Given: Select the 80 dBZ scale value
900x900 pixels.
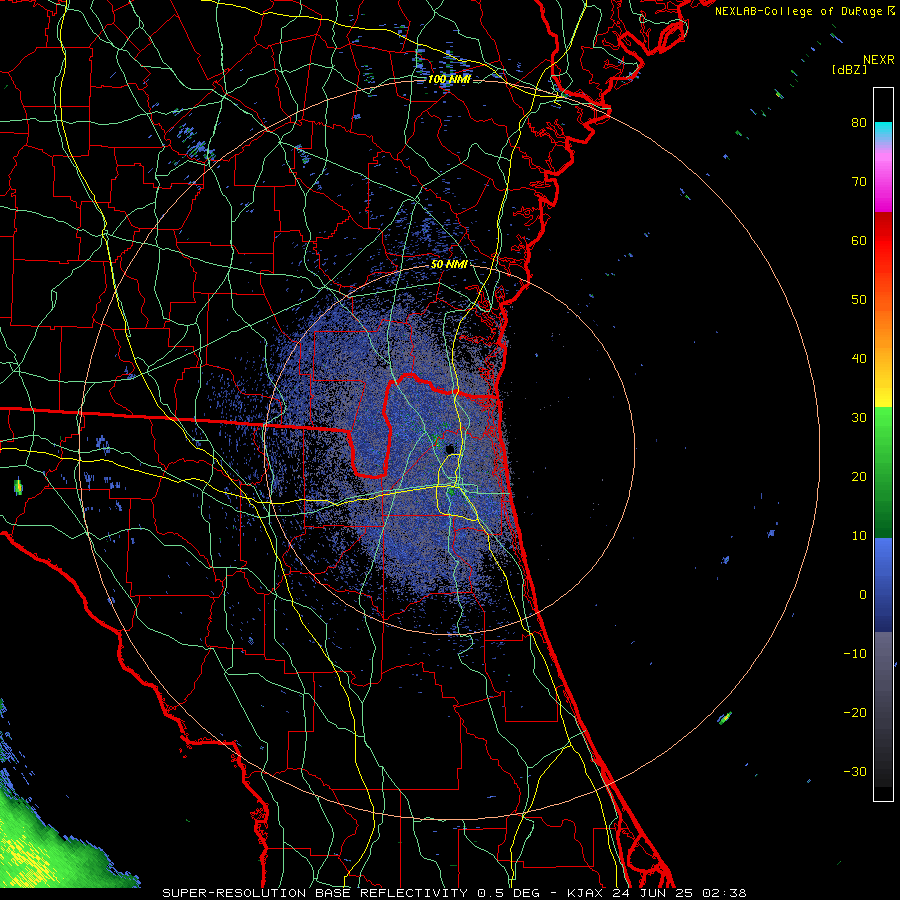Looking at the screenshot, I should click(859, 122).
